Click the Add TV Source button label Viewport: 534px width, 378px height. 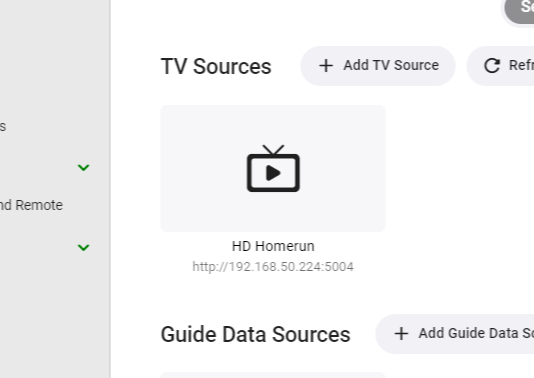pos(391,65)
